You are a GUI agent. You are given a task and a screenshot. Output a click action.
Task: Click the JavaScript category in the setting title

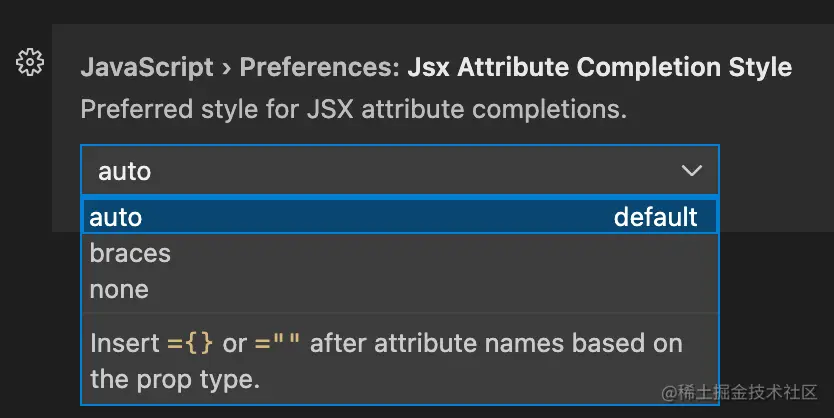pos(147,68)
